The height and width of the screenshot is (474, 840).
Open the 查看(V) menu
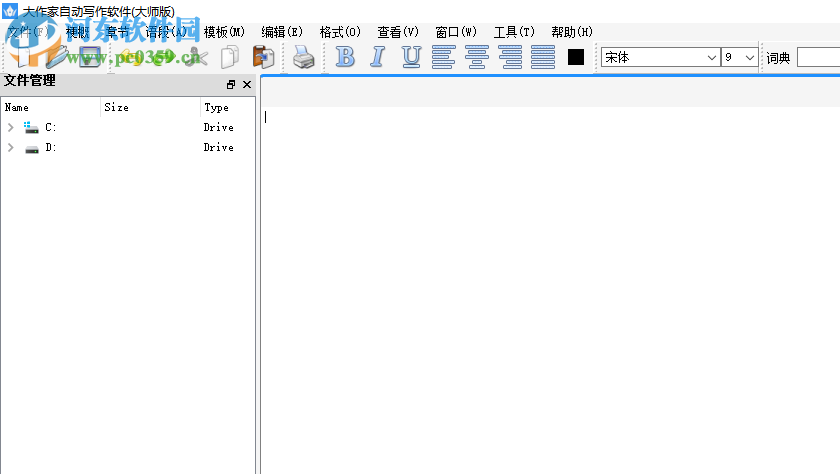click(x=398, y=32)
